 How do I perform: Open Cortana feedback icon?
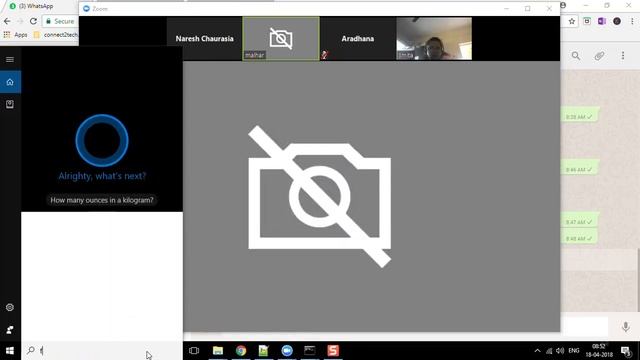(x=10, y=329)
